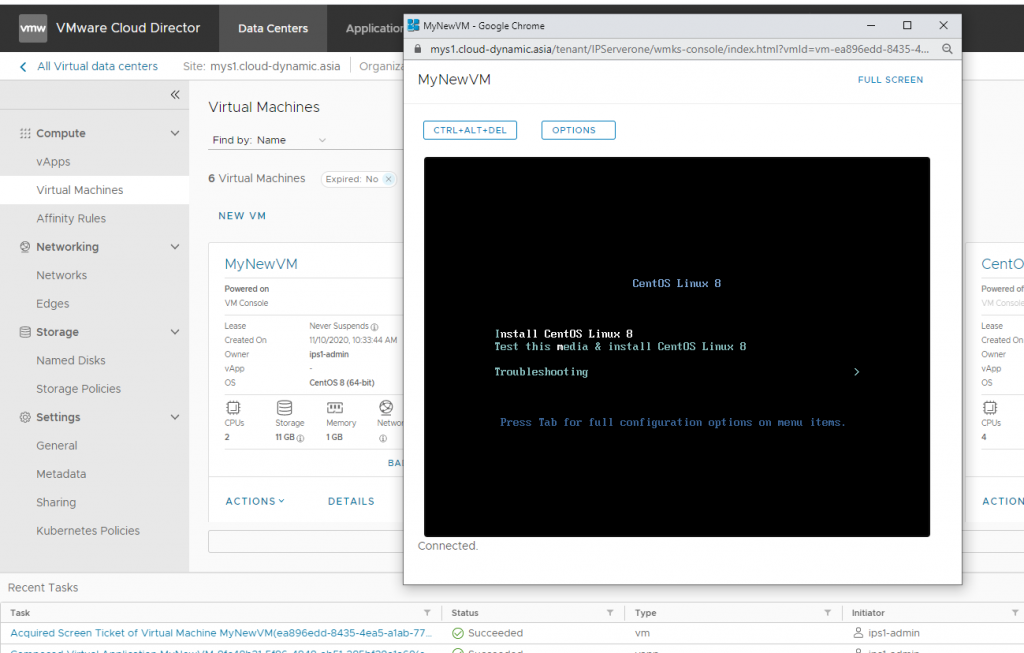The width and height of the screenshot is (1024, 653).
Task: Remove the Expired: No filter chip
Action: (x=389, y=179)
